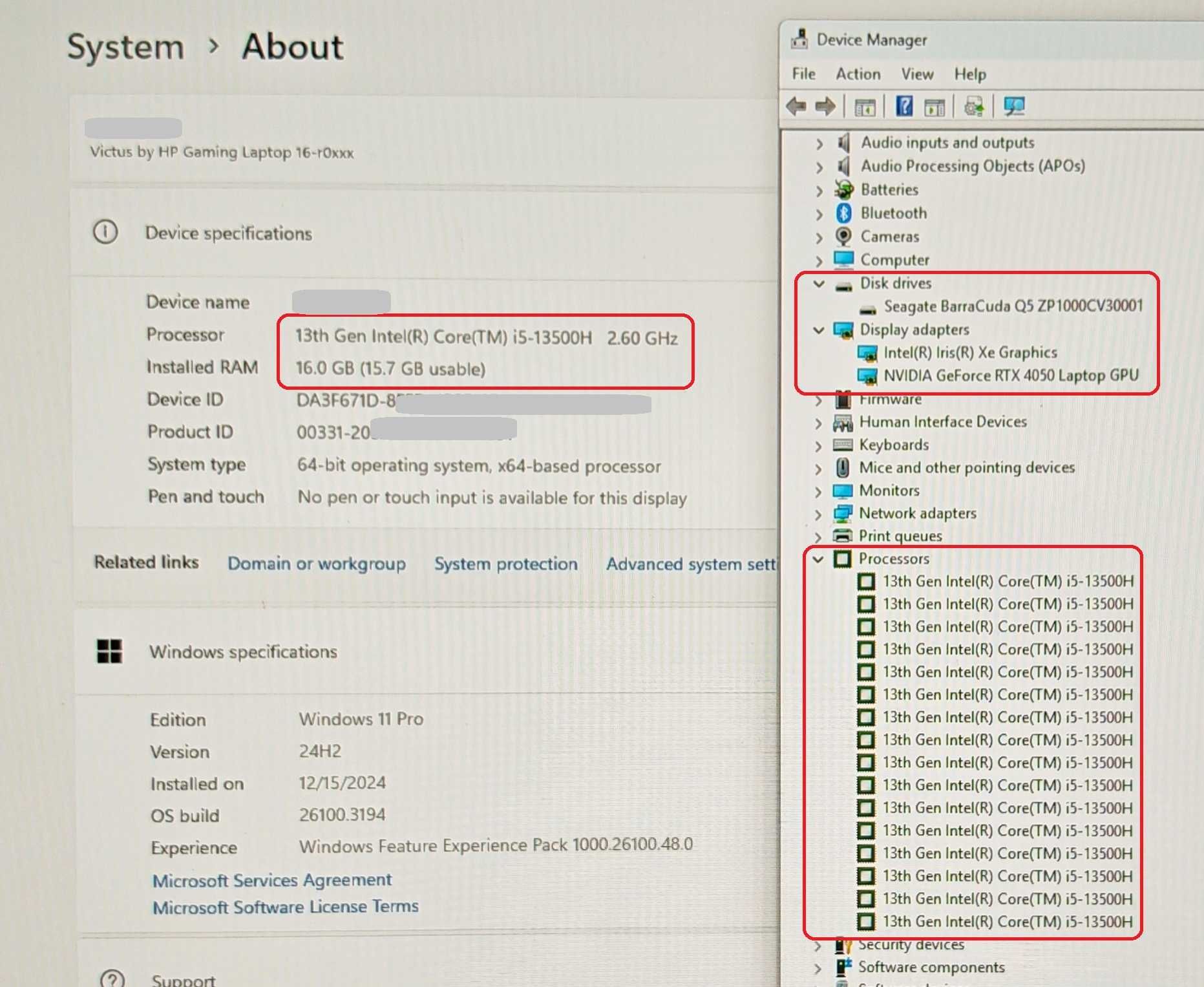Viewport: 1204px width, 987px height.
Task: Click the Support question mark icon
Action: pos(112,979)
